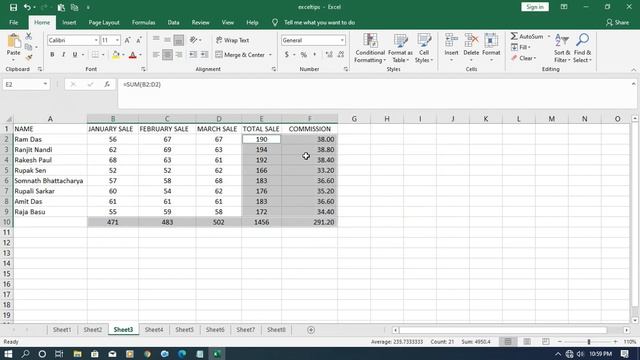Image resolution: width=640 pixels, height=360 pixels.
Task: Click Decrease Indent icon
Action: pos(193,55)
